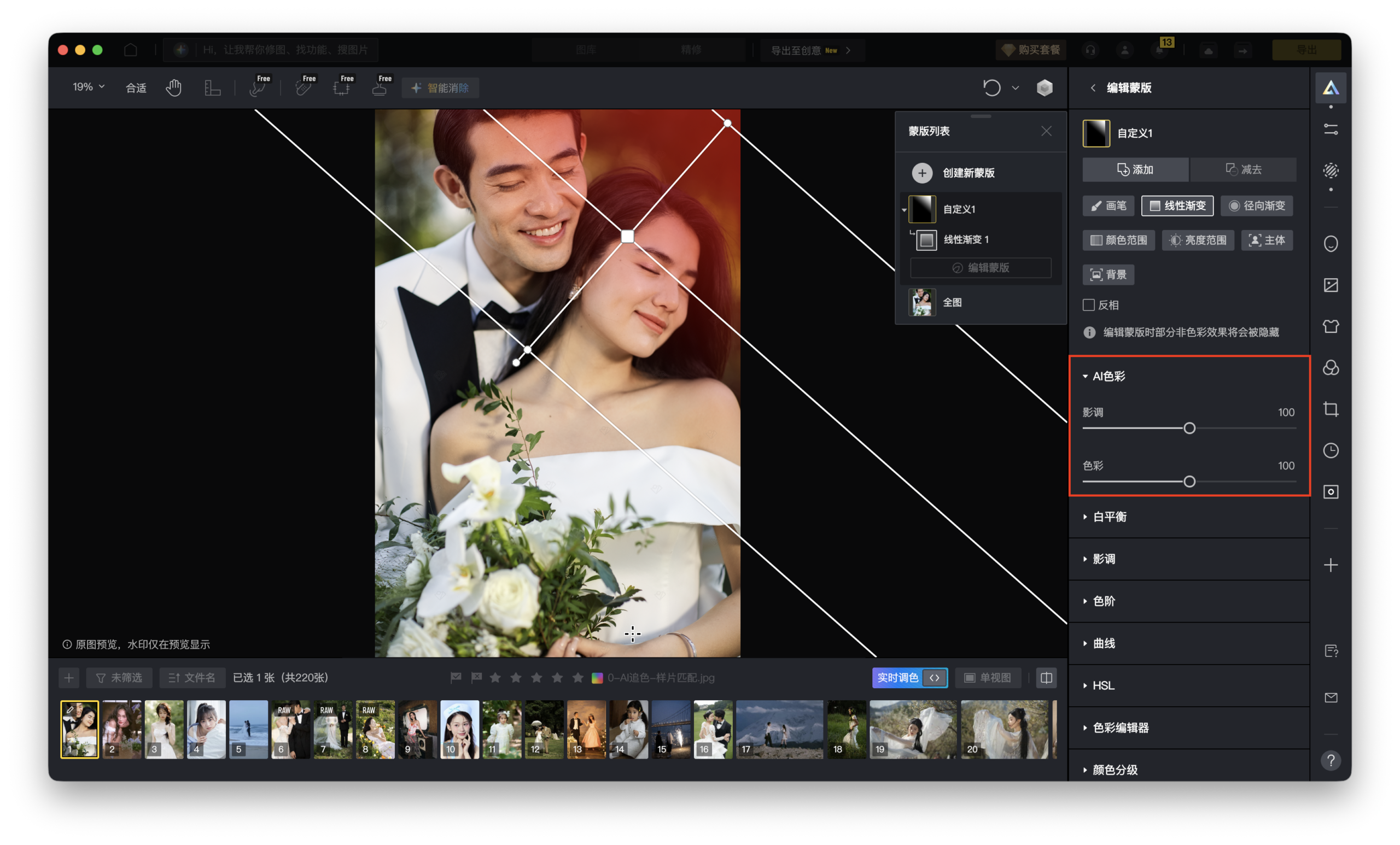The image size is (1400, 845).
Task: Click the plus icon to create new mask
Action: pos(921,173)
